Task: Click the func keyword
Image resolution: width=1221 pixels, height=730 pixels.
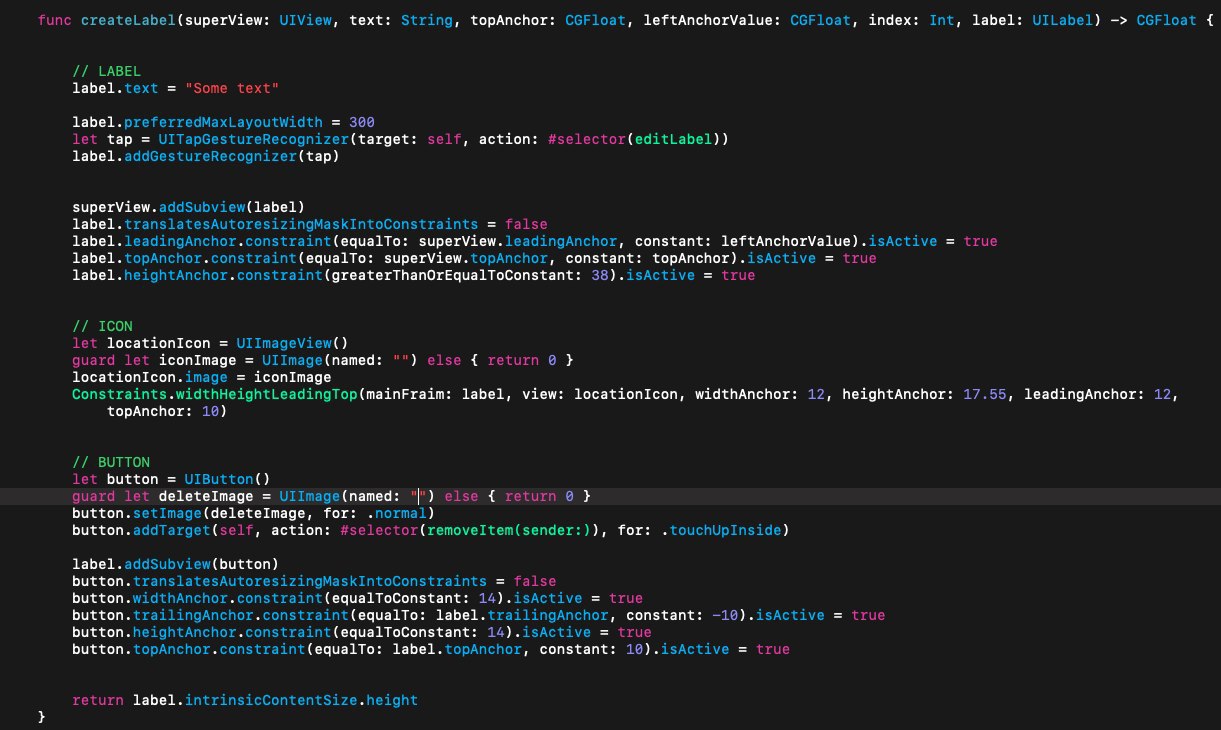Action: pyautogui.click(x=55, y=20)
